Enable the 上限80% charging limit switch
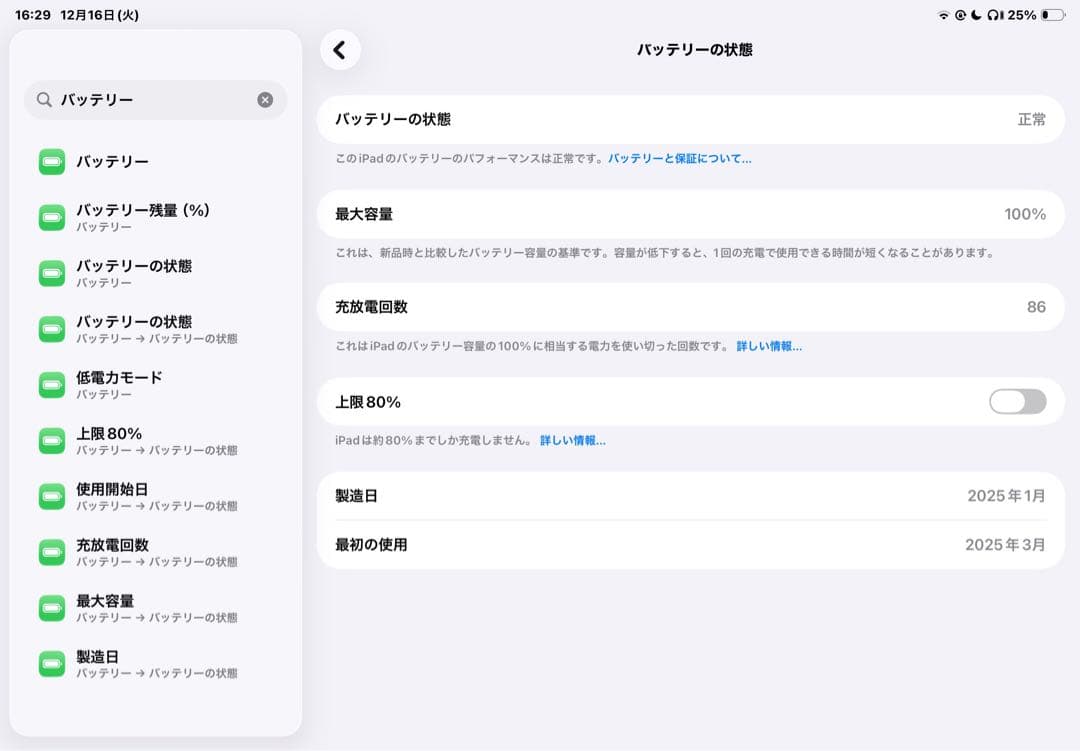Screen dimensions: 1080x751 [x=1016, y=401]
